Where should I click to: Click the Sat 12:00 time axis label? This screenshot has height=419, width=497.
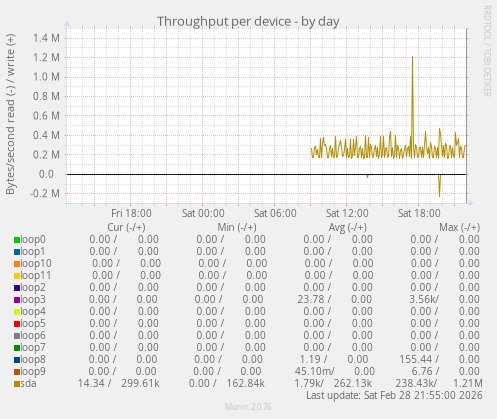[347, 213]
